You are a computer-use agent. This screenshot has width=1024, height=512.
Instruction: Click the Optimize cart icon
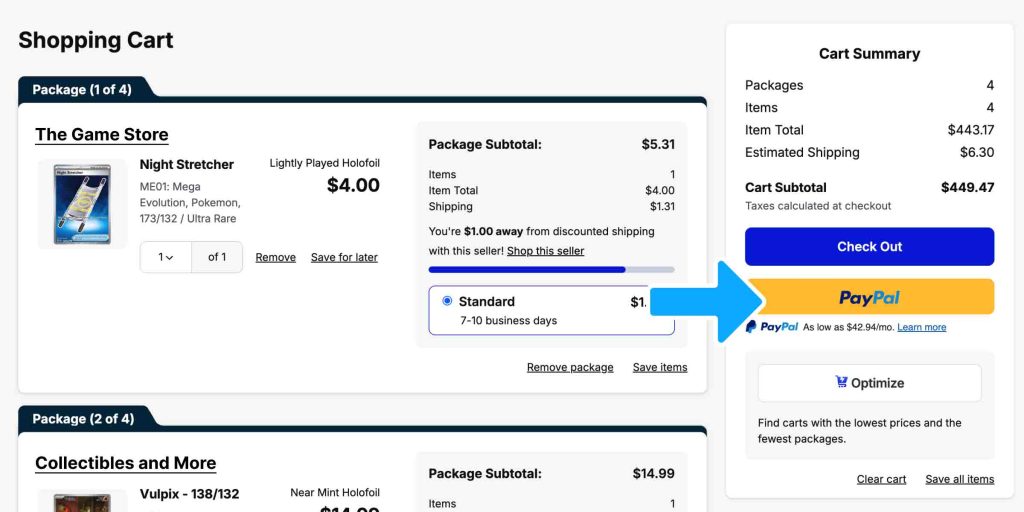[841, 382]
